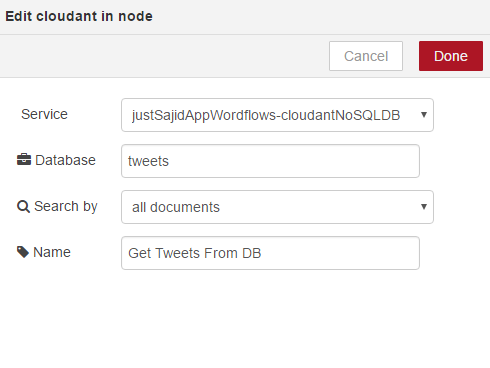
Task: Click the 'Edit cloudant in node' title
Action: (x=79, y=16)
